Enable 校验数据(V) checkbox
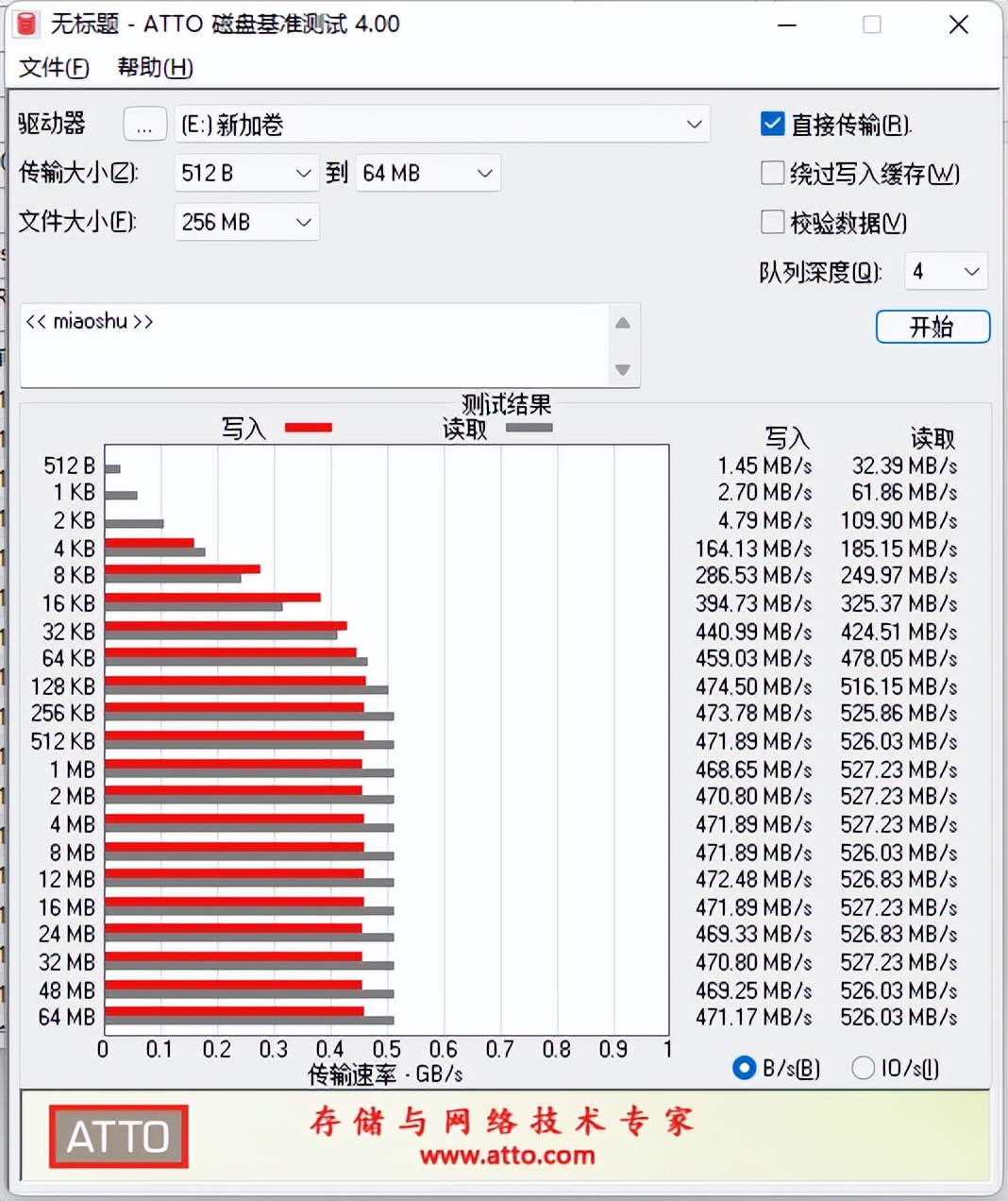Screen dimensions: 1008x1201 772,222
